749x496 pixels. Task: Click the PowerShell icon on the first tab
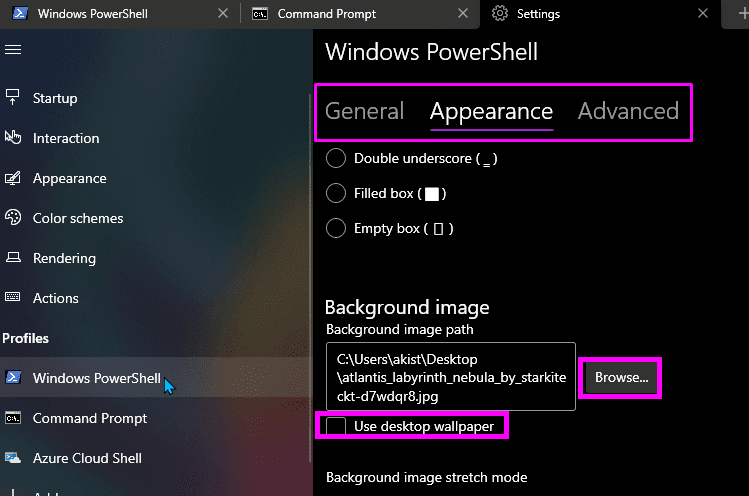[x=20, y=13]
